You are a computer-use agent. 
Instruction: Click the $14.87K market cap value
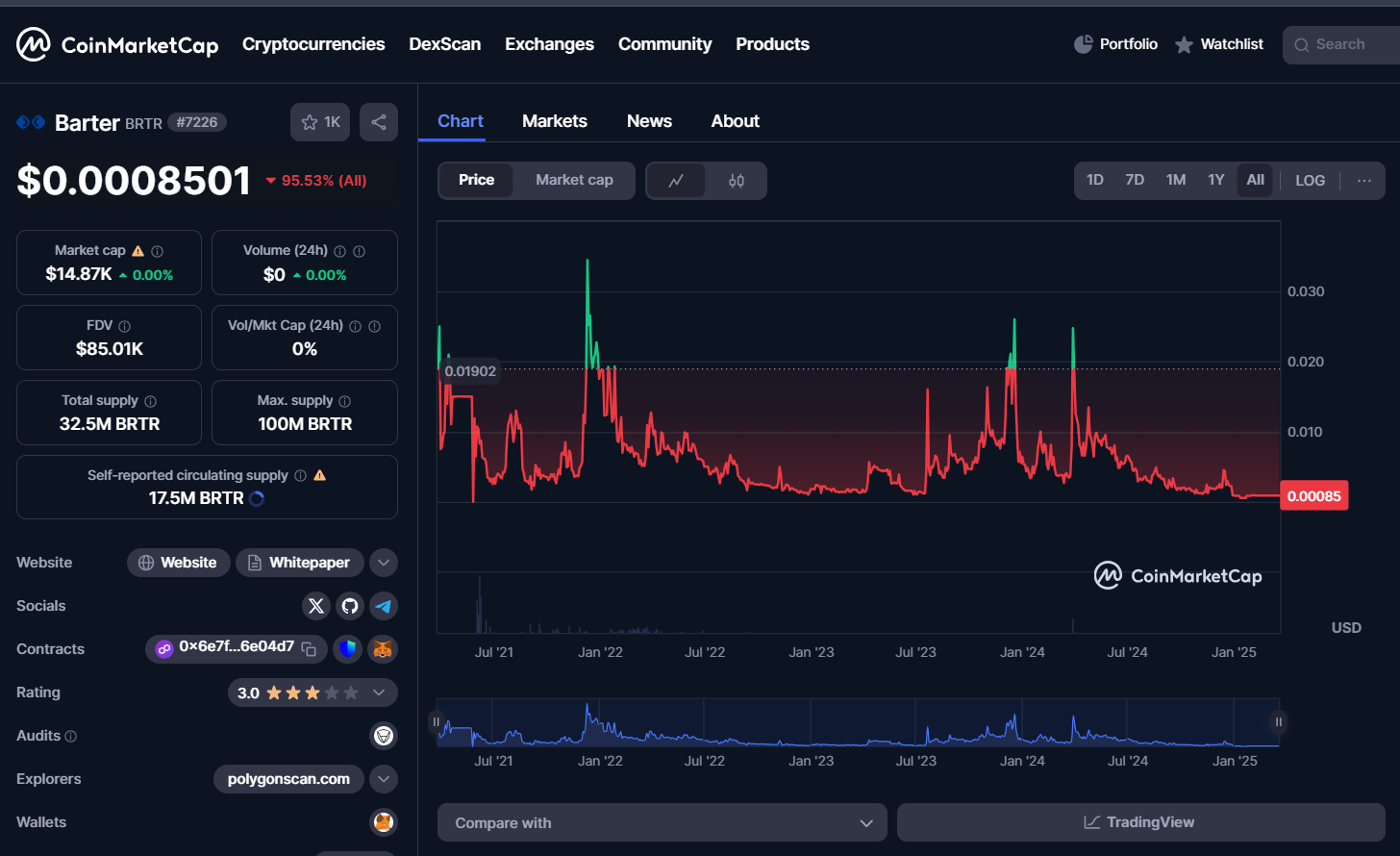coord(79,274)
